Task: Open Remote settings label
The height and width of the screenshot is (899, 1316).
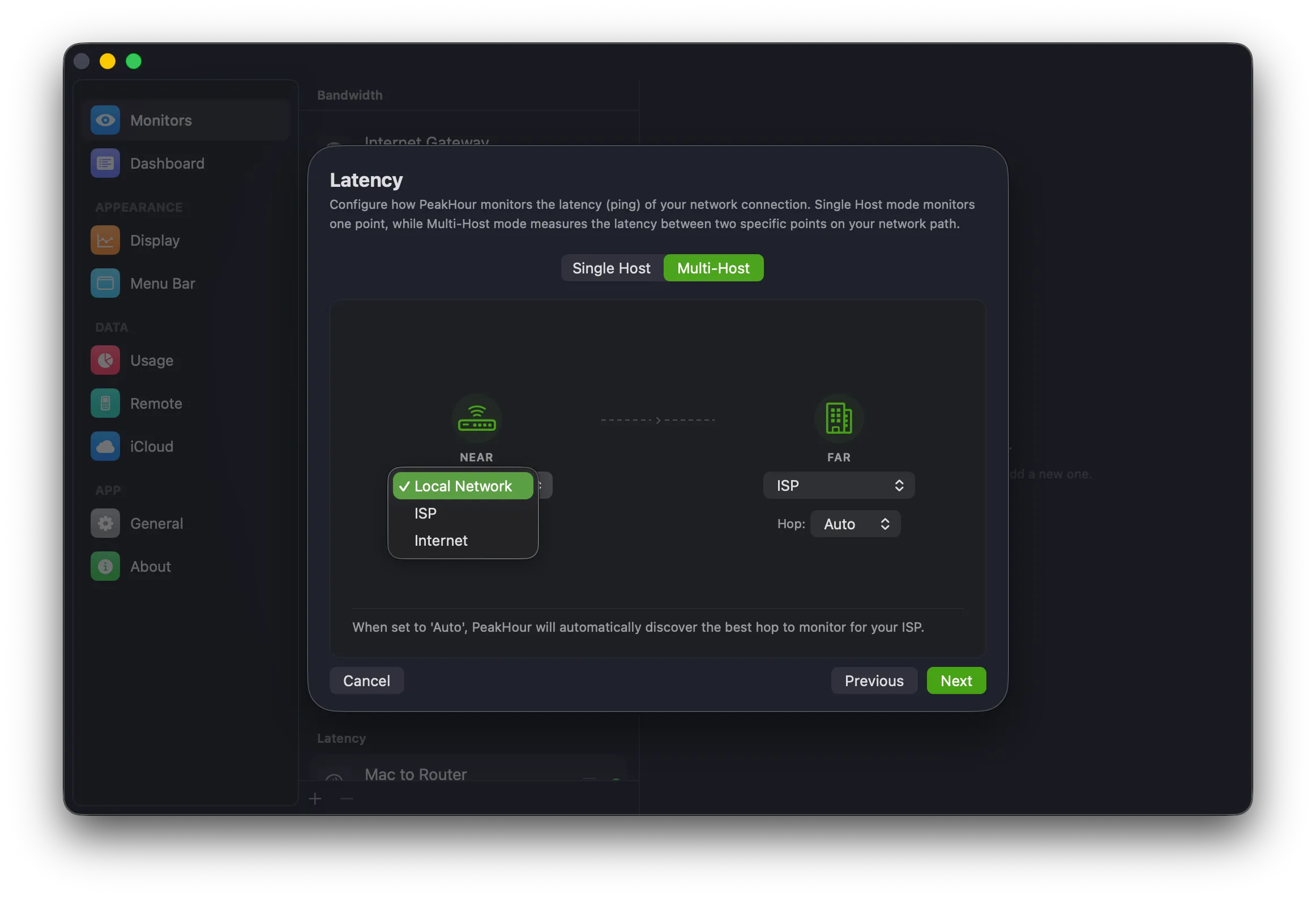Action: pyautogui.click(x=156, y=404)
